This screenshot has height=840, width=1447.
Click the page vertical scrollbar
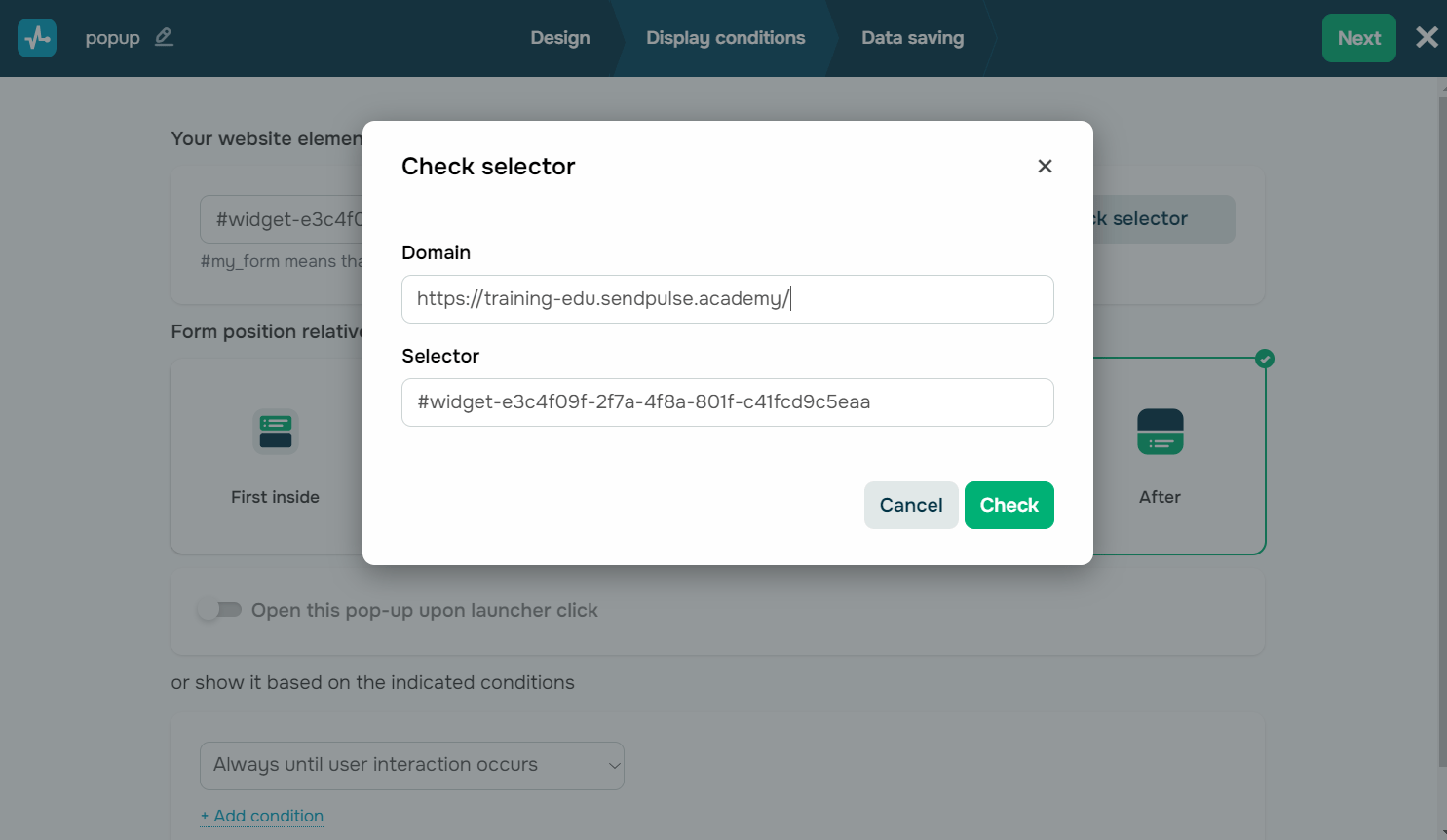tap(1442, 429)
